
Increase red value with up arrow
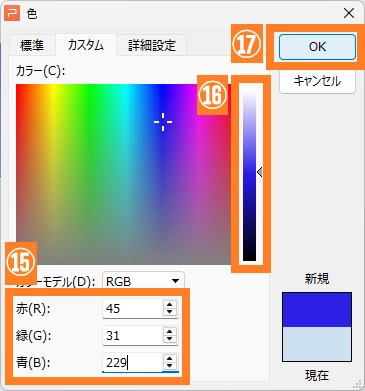[170, 305]
